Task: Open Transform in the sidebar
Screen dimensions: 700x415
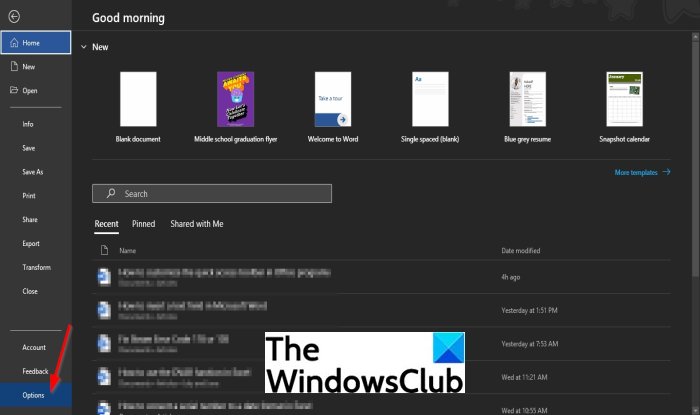Action: [36, 267]
